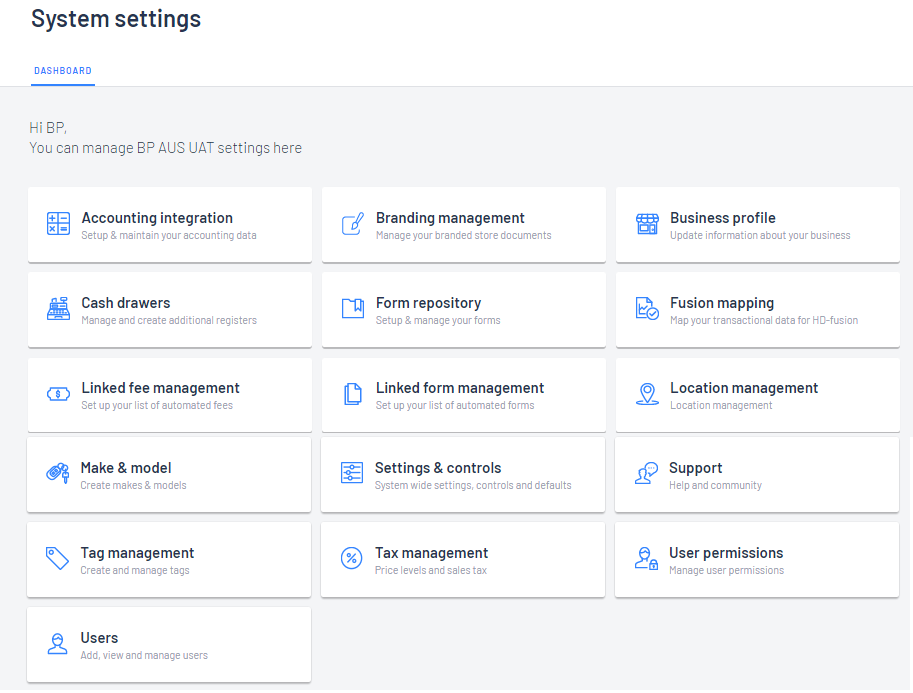Open the Linked form management card
This screenshot has height=693, width=913.
tap(463, 395)
